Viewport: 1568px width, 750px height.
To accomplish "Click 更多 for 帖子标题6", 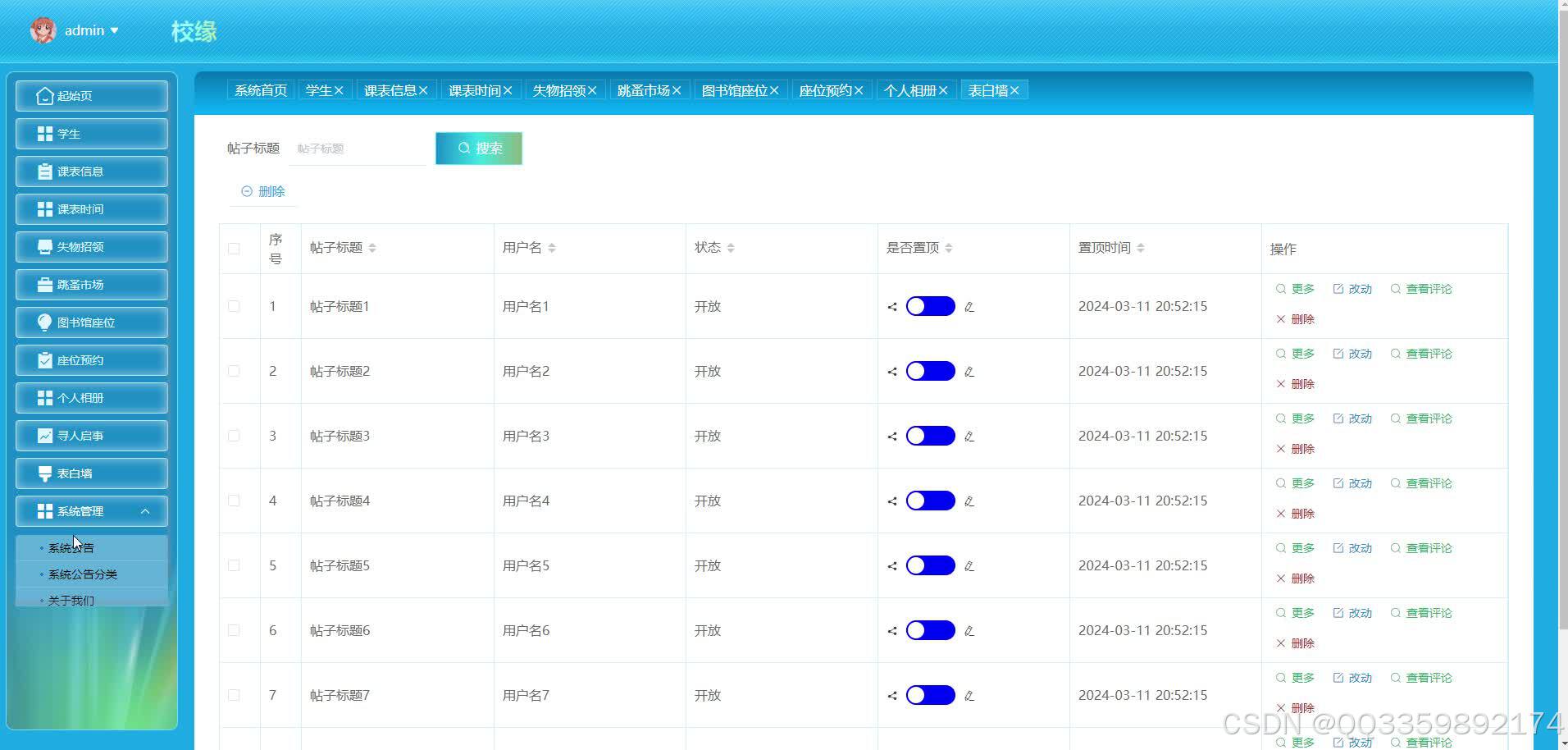I will tap(1295, 613).
